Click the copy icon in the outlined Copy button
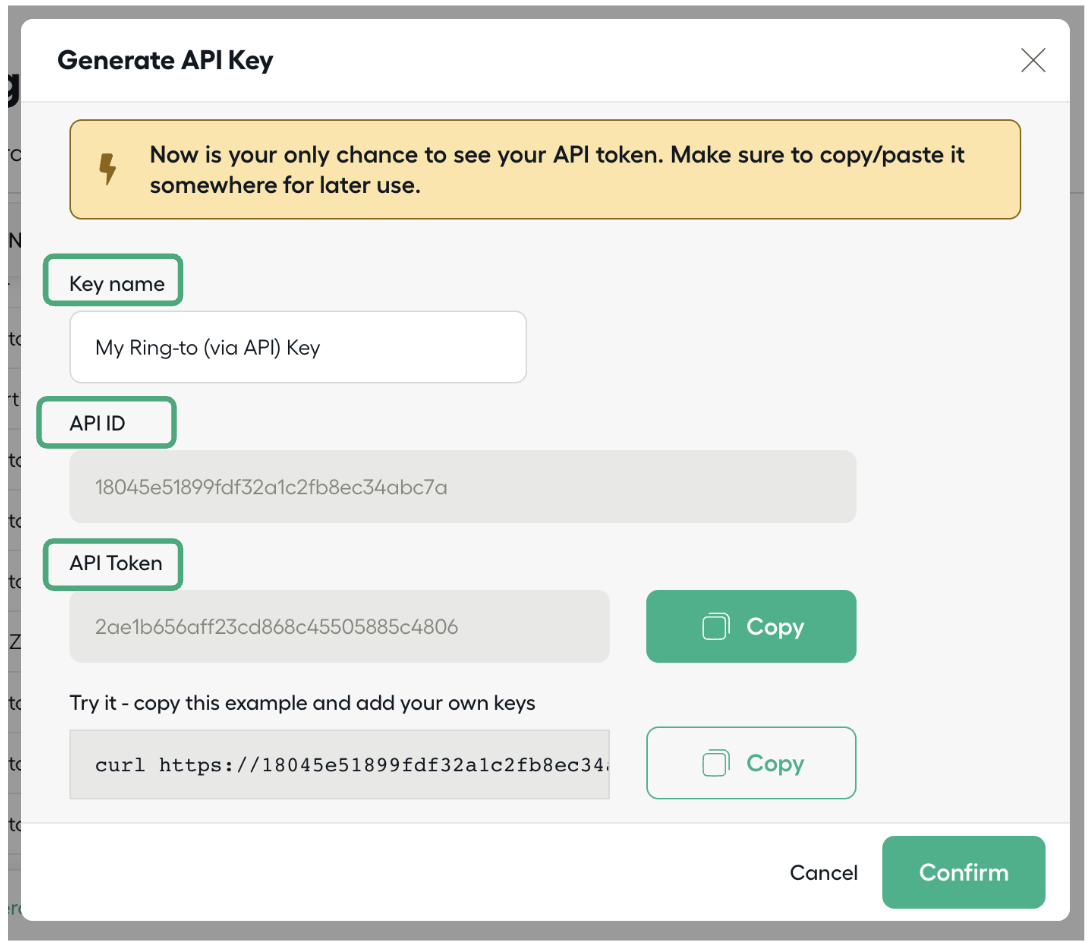1092x950 pixels. (716, 763)
